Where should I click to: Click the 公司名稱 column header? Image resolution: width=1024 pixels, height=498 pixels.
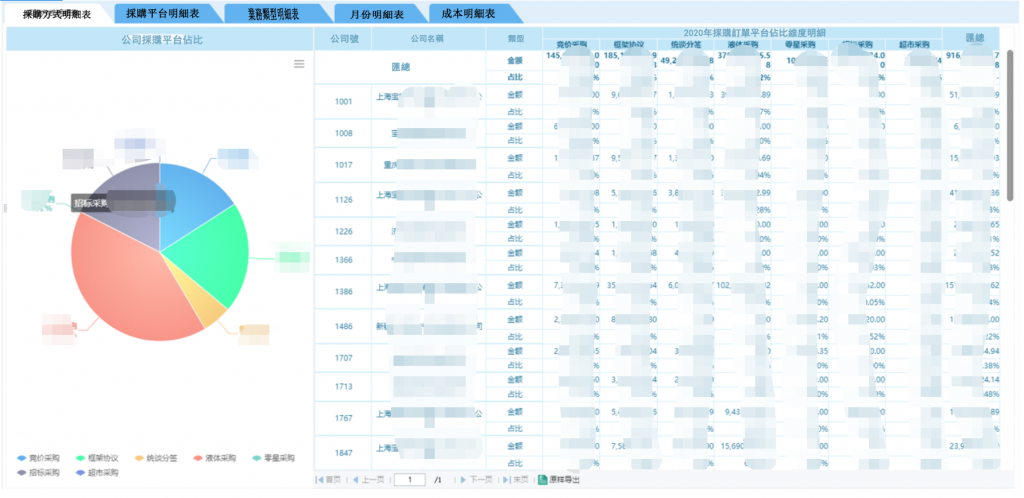click(428, 39)
